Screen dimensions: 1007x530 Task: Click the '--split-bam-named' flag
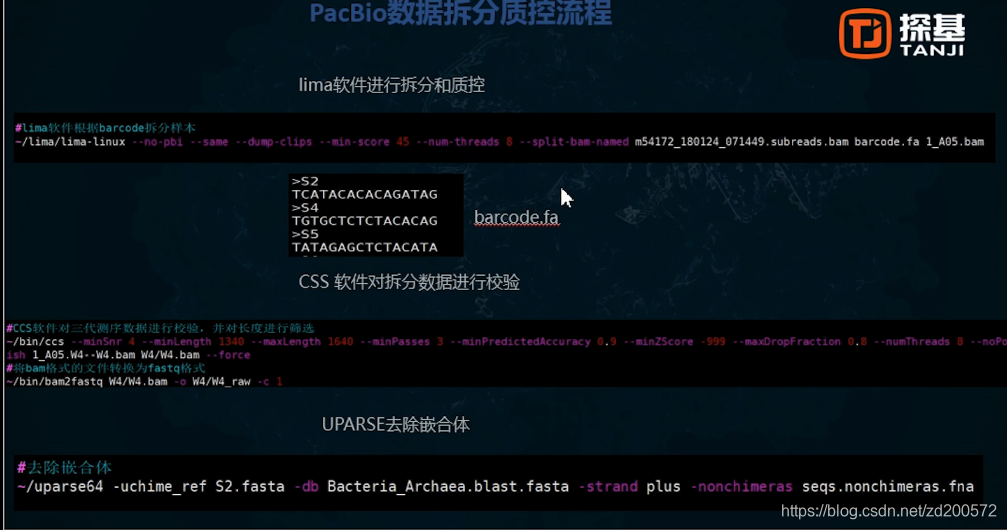(574, 141)
